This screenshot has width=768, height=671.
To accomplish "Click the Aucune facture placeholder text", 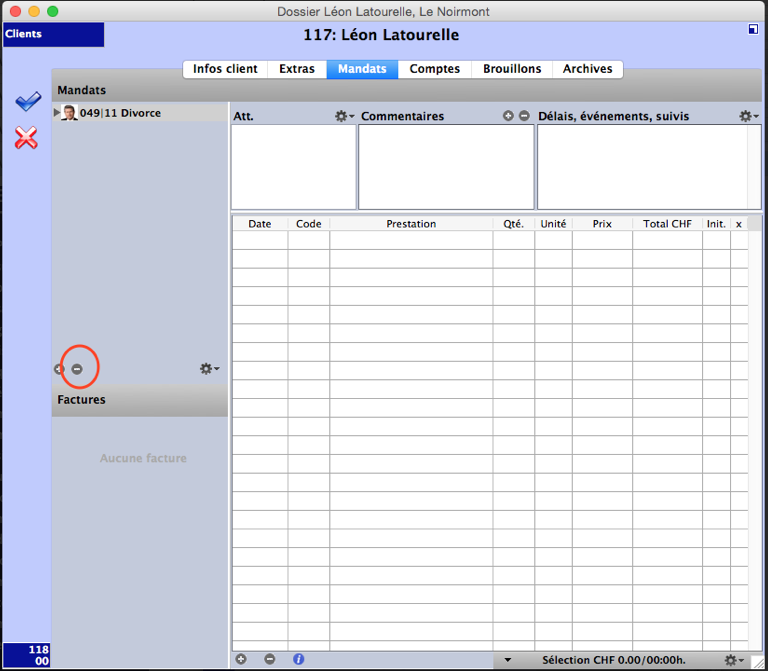I will pos(143,458).
